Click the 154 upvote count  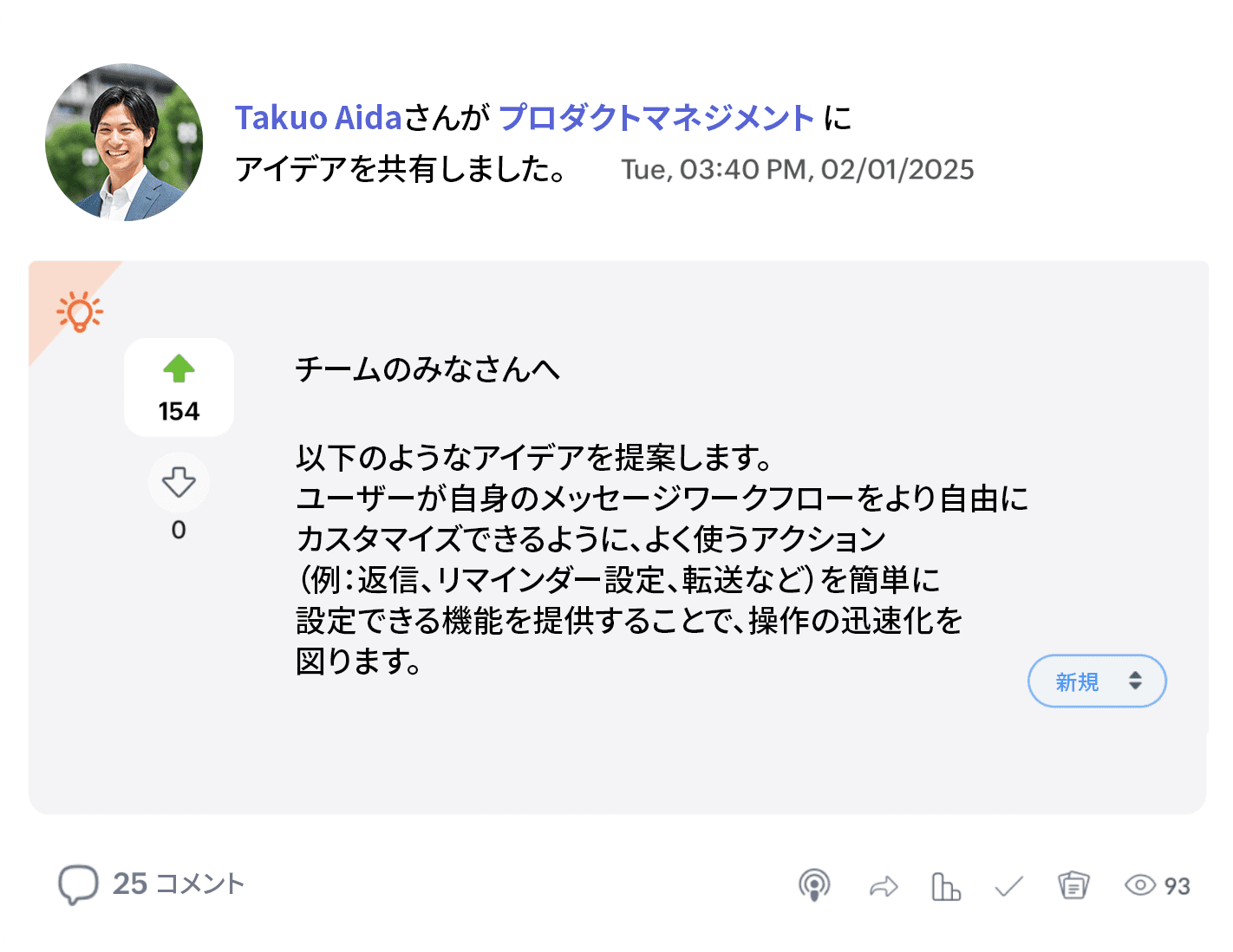click(x=179, y=411)
